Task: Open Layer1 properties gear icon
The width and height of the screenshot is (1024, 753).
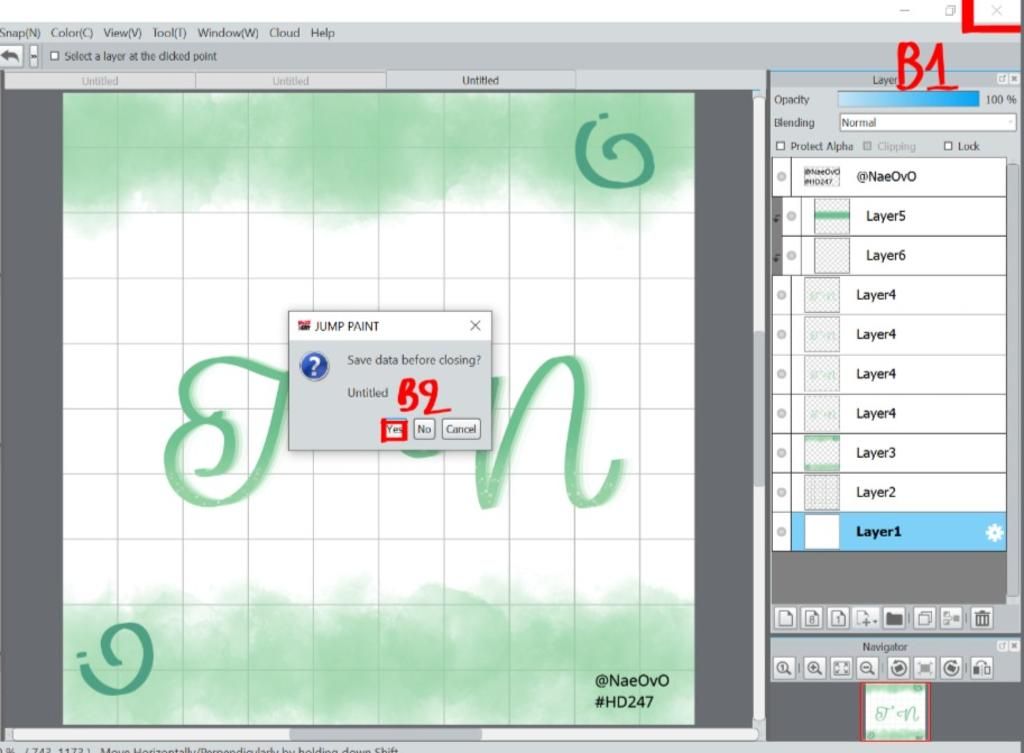Action: coord(994,532)
